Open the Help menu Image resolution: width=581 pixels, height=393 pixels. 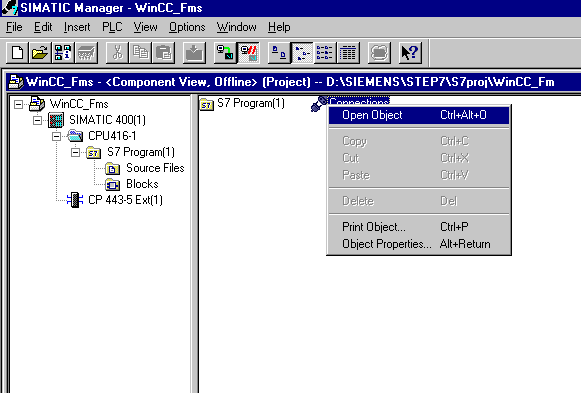tap(279, 27)
